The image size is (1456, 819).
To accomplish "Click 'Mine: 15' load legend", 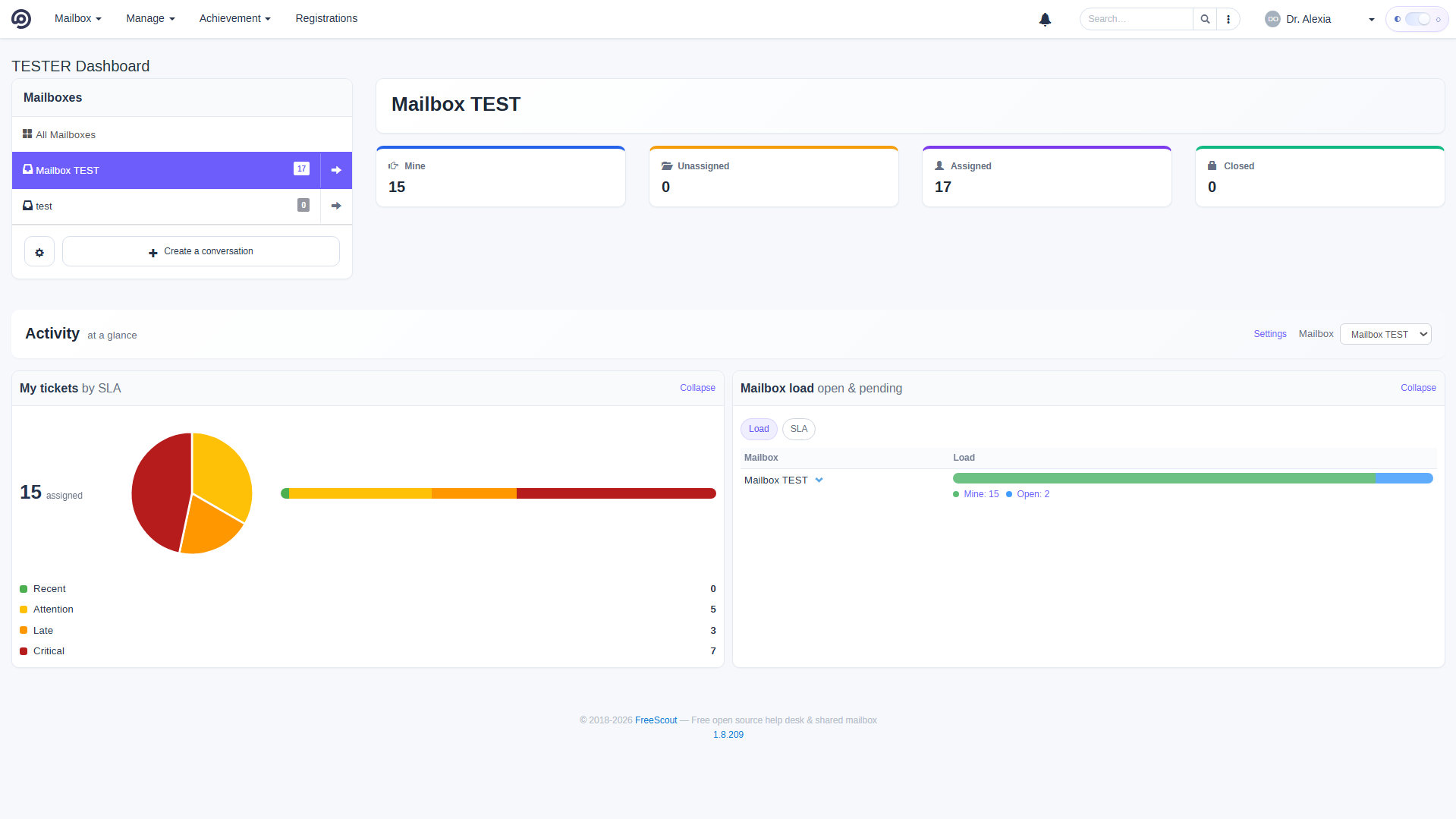I will point(976,494).
